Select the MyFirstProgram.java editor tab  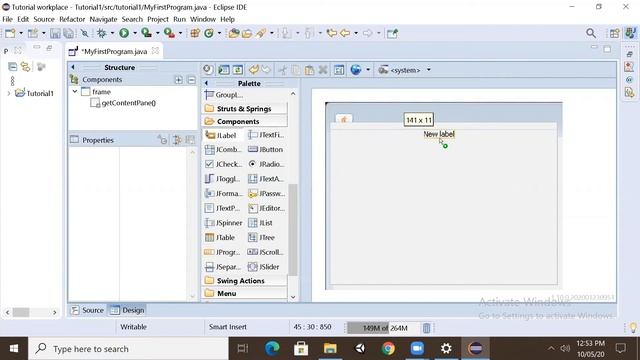(x=114, y=51)
